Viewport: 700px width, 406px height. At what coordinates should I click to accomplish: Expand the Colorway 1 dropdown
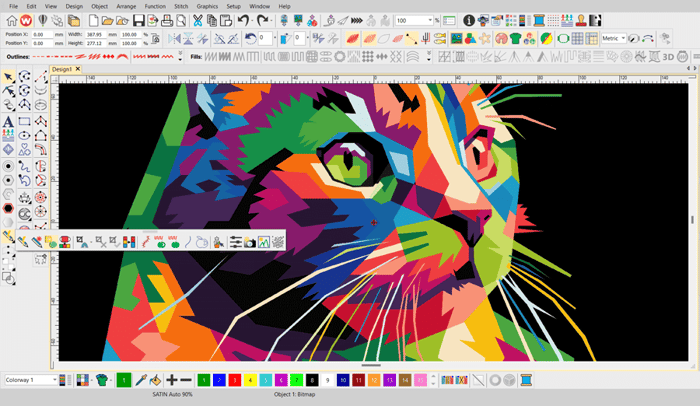pyautogui.click(x=53, y=380)
